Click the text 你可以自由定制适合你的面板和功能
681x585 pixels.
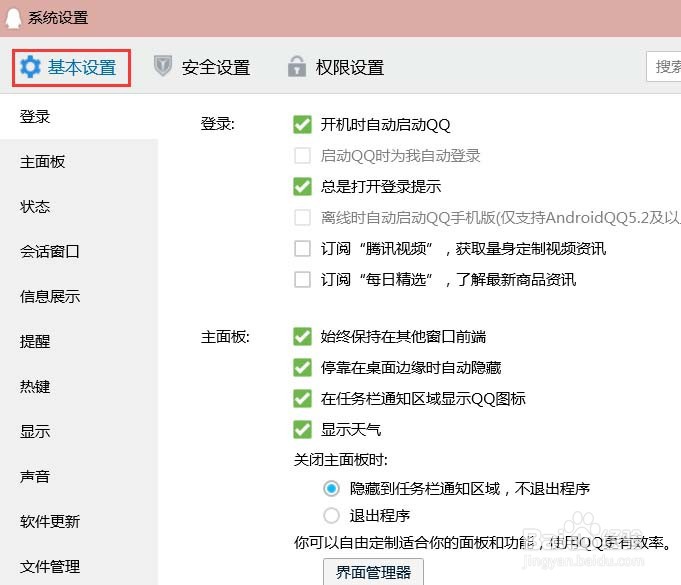[x=414, y=543]
